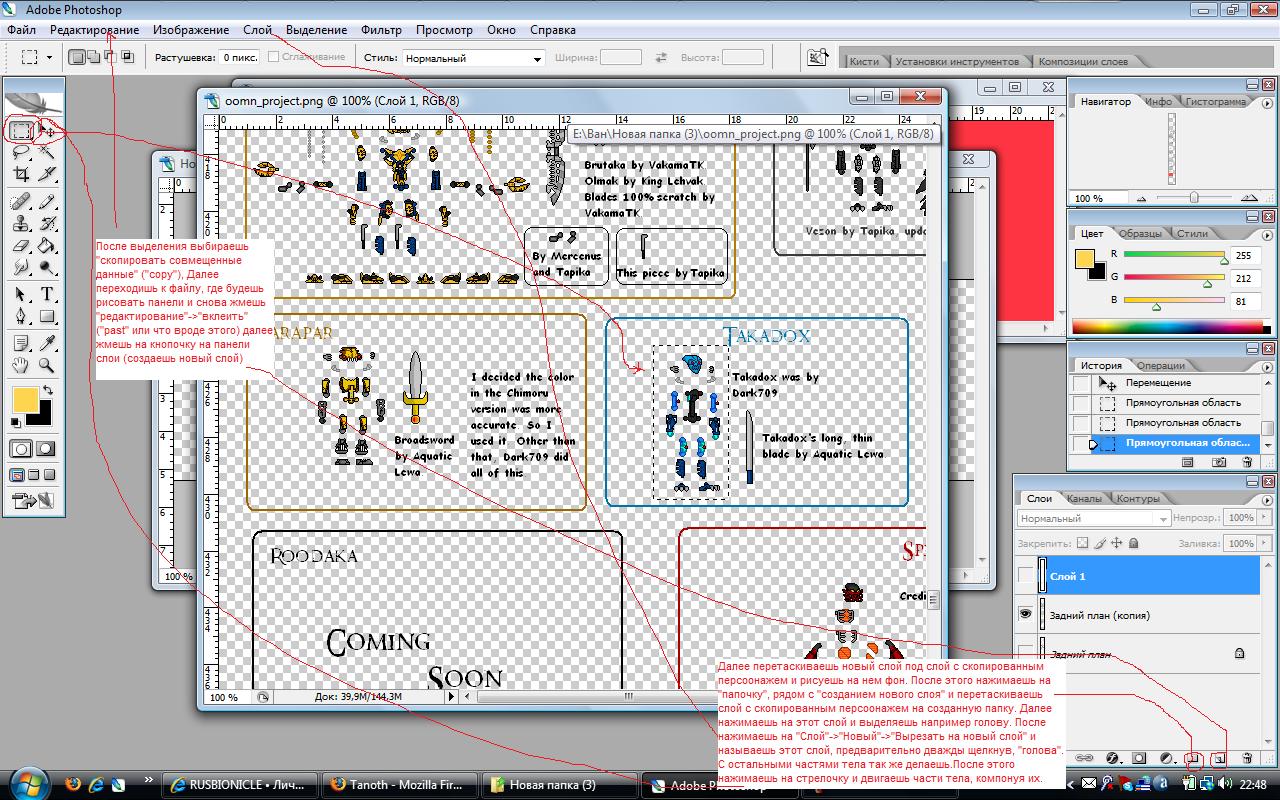Select the Move tool
Screen dimensions: 1280x800
47,129
